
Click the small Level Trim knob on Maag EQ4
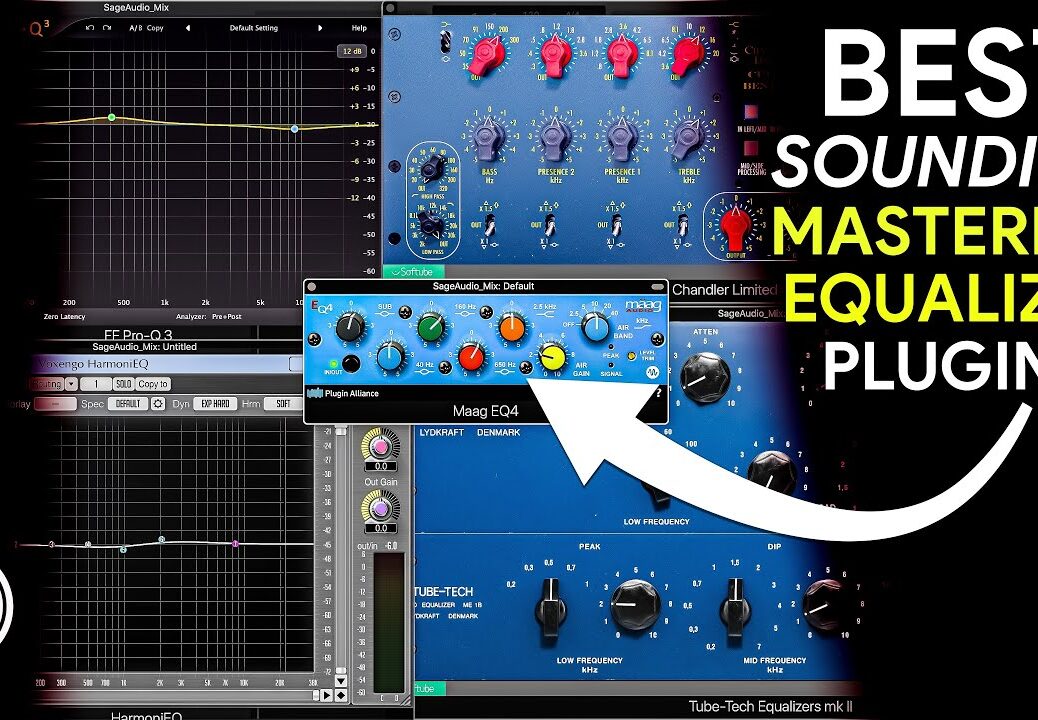tap(632, 356)
